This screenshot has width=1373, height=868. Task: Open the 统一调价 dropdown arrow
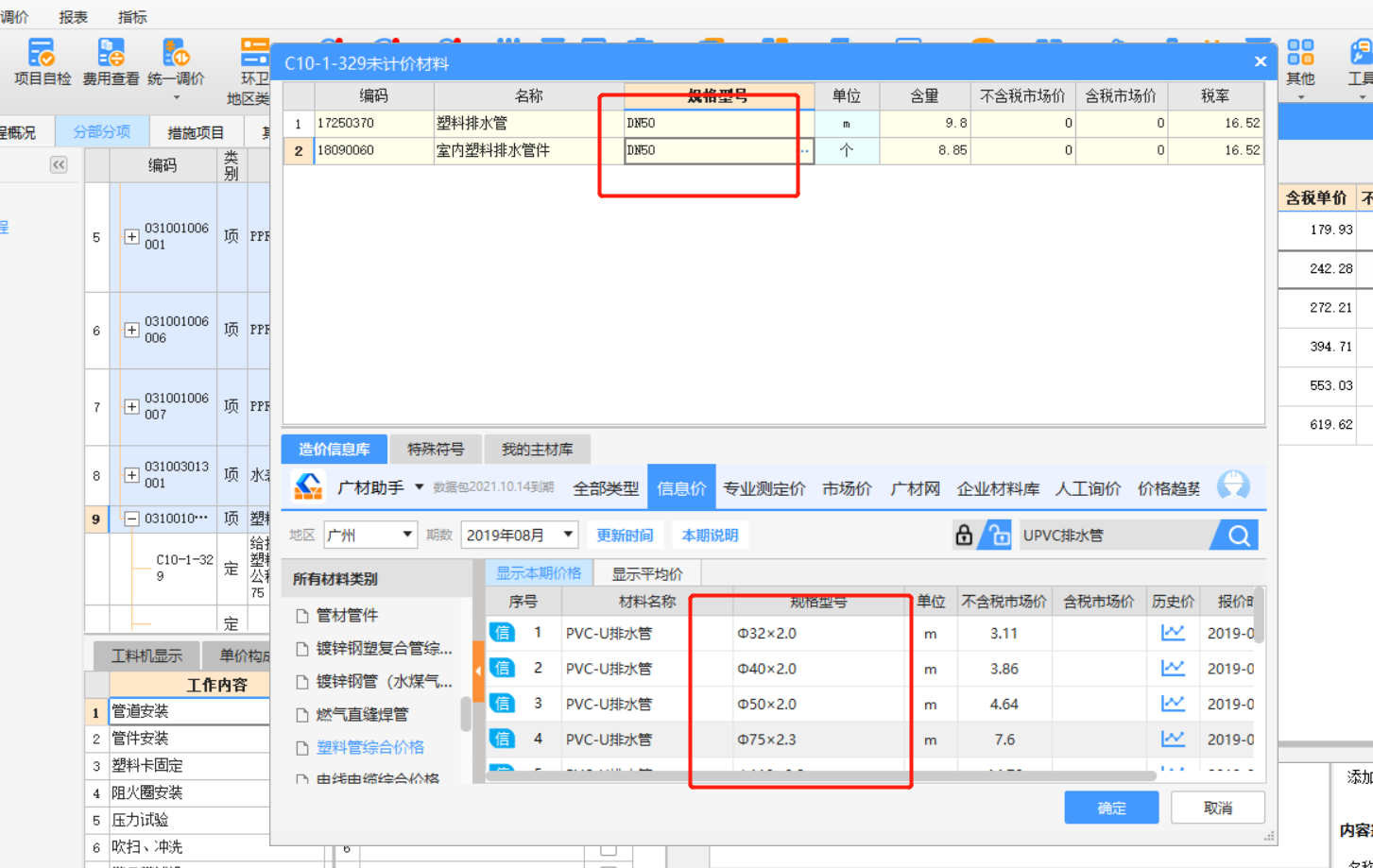point(176,97)
